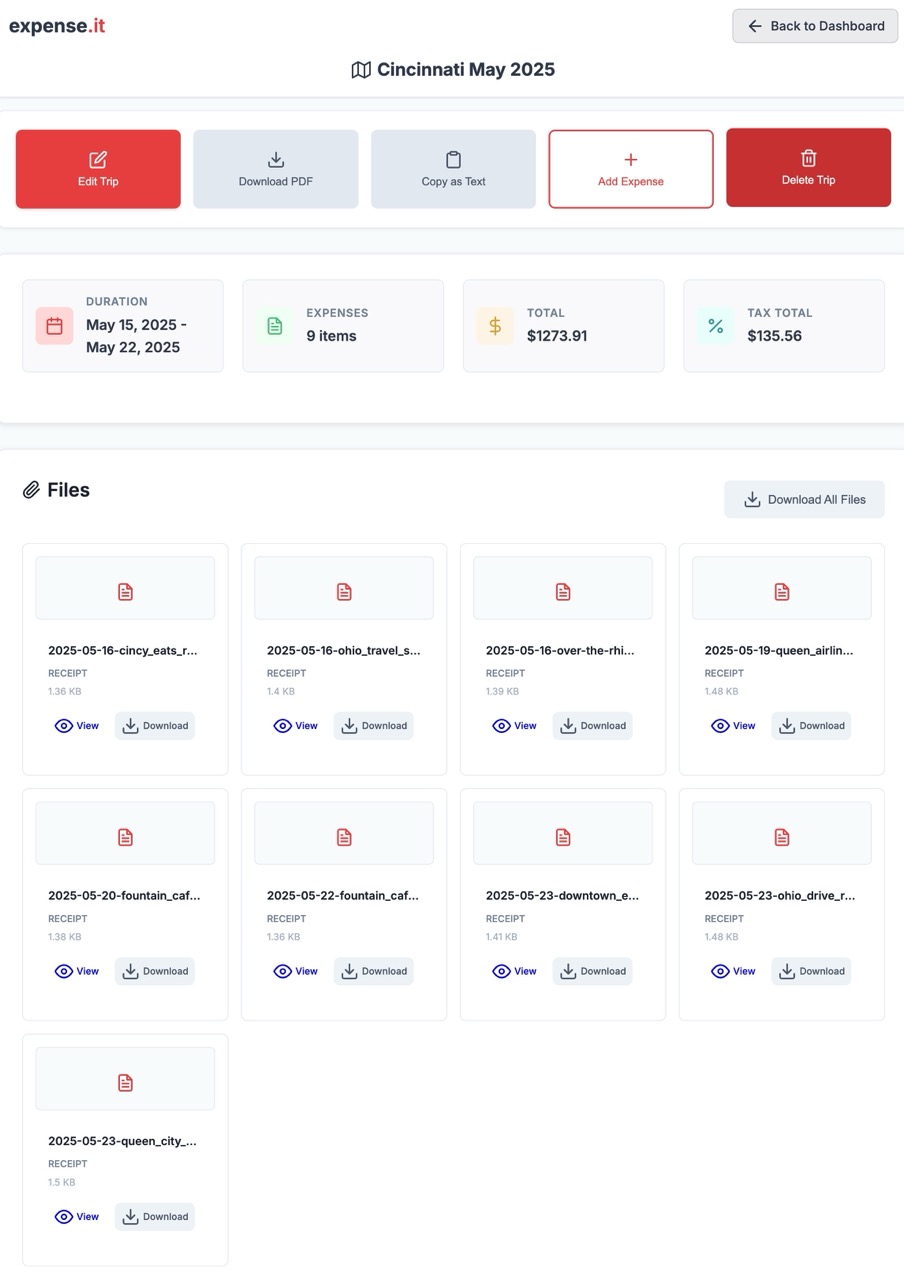
Task: Click filename 2025-05-16-over-the-rhi...
Action: (x=560, y=651)
